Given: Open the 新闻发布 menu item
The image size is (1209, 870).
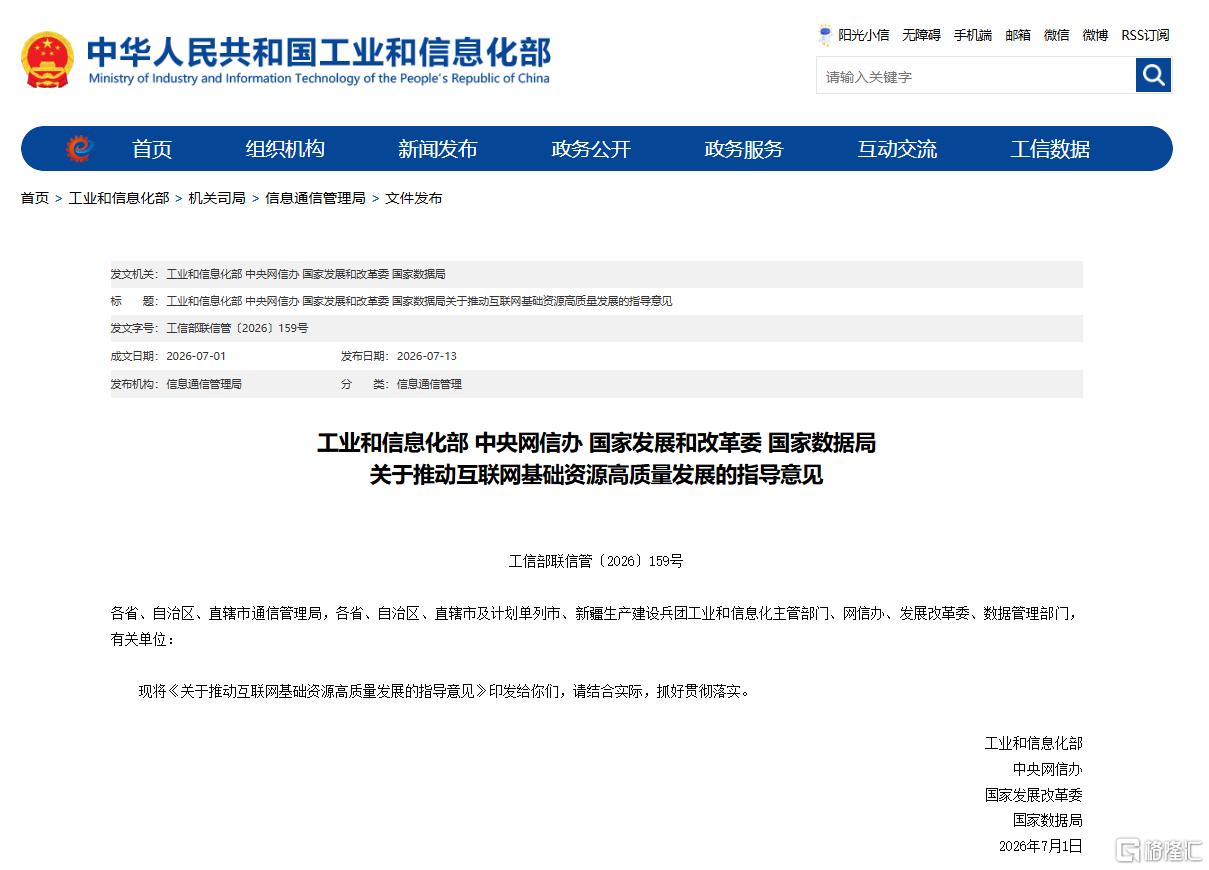Looking at the screenshot, I should tap(438, 149).
